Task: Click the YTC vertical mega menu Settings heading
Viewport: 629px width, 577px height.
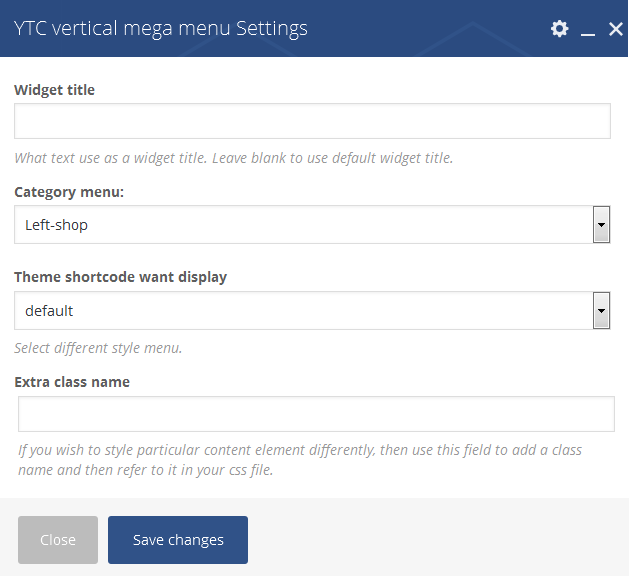Action: click(160, 28)
